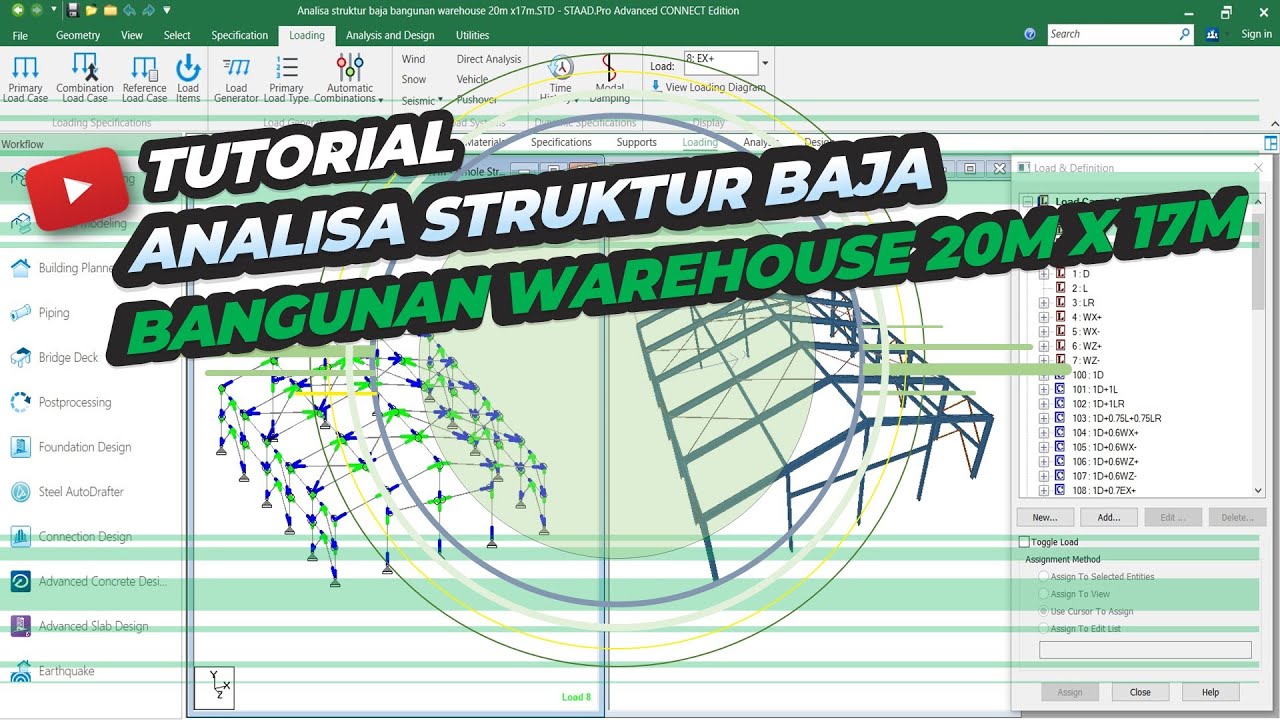
Task: Click the Time History icon
Action: pyautogui.click(x=561, y=79)
